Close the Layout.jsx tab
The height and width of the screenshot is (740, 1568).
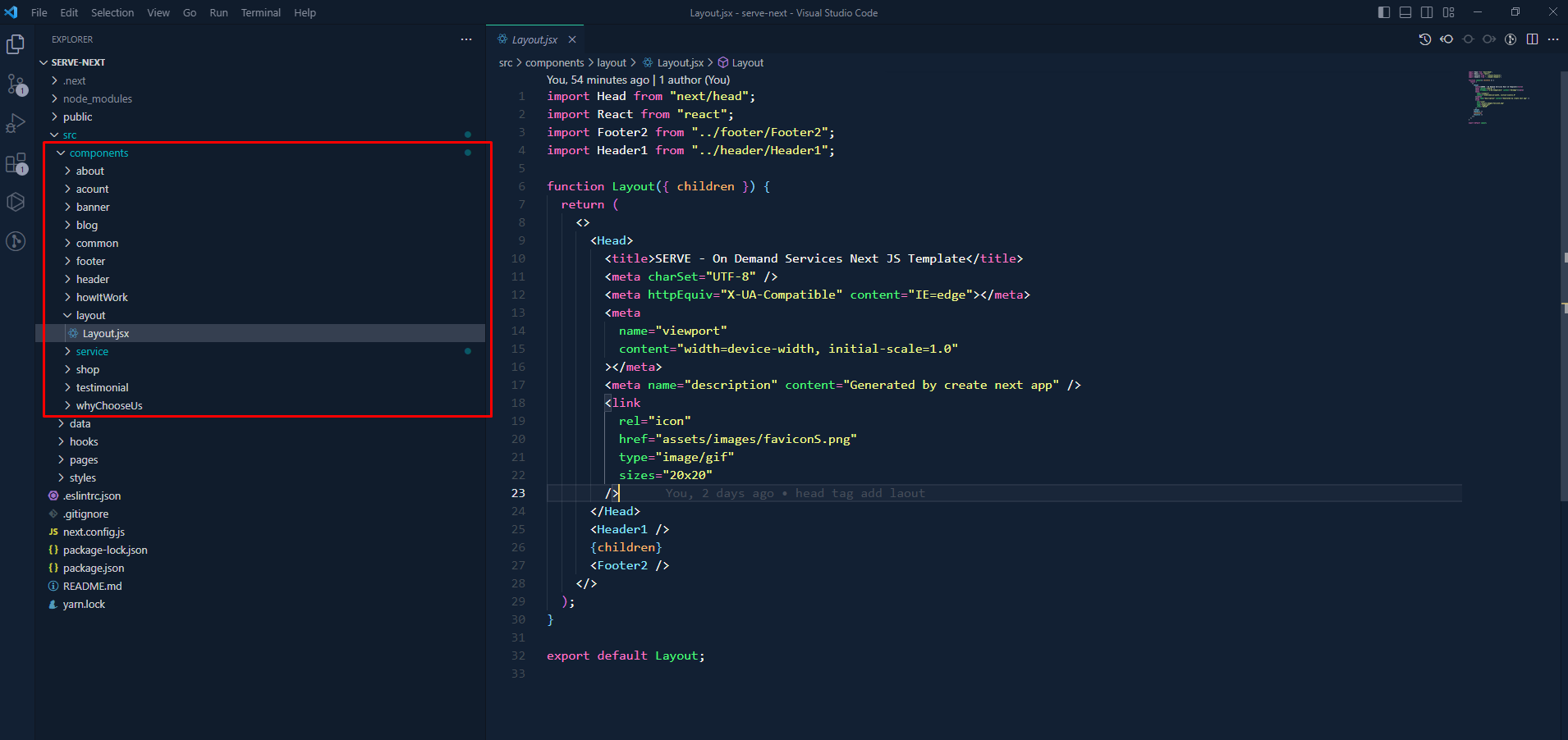coord(572,39)
